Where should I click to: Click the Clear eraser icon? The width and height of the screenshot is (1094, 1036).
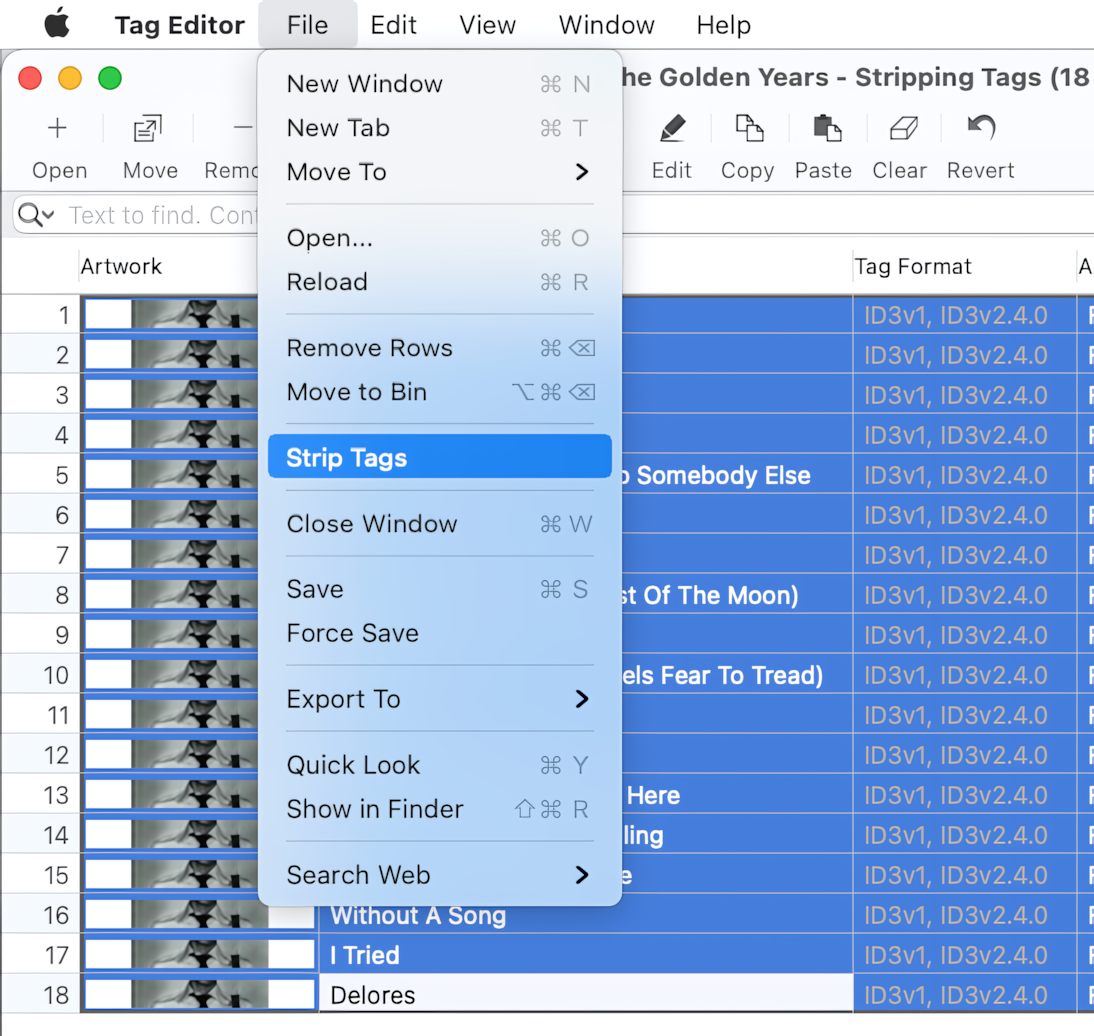click(x=904, y=128)
